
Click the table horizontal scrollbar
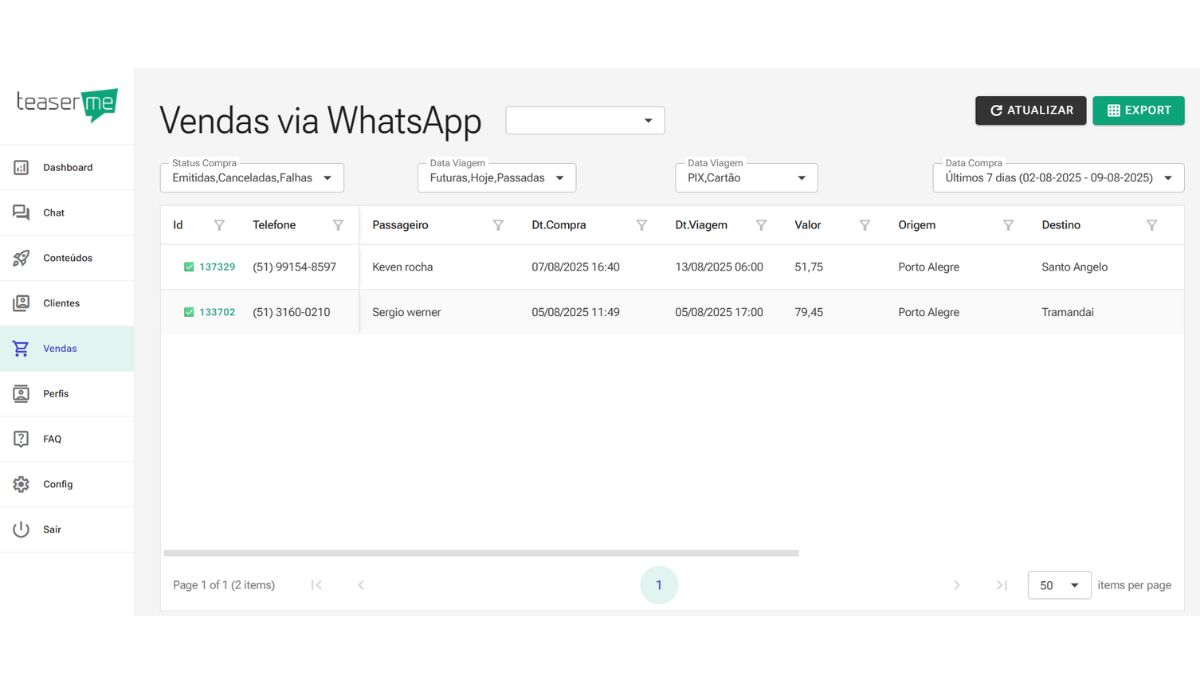coord(481,552)
